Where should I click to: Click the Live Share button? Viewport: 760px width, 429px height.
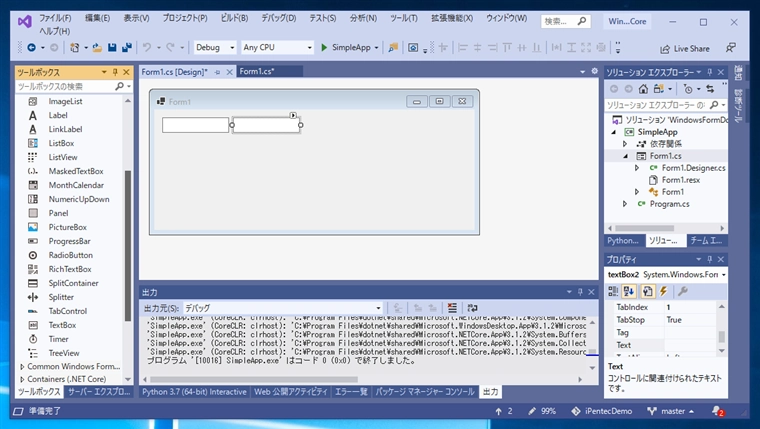[x=684, y=48]
